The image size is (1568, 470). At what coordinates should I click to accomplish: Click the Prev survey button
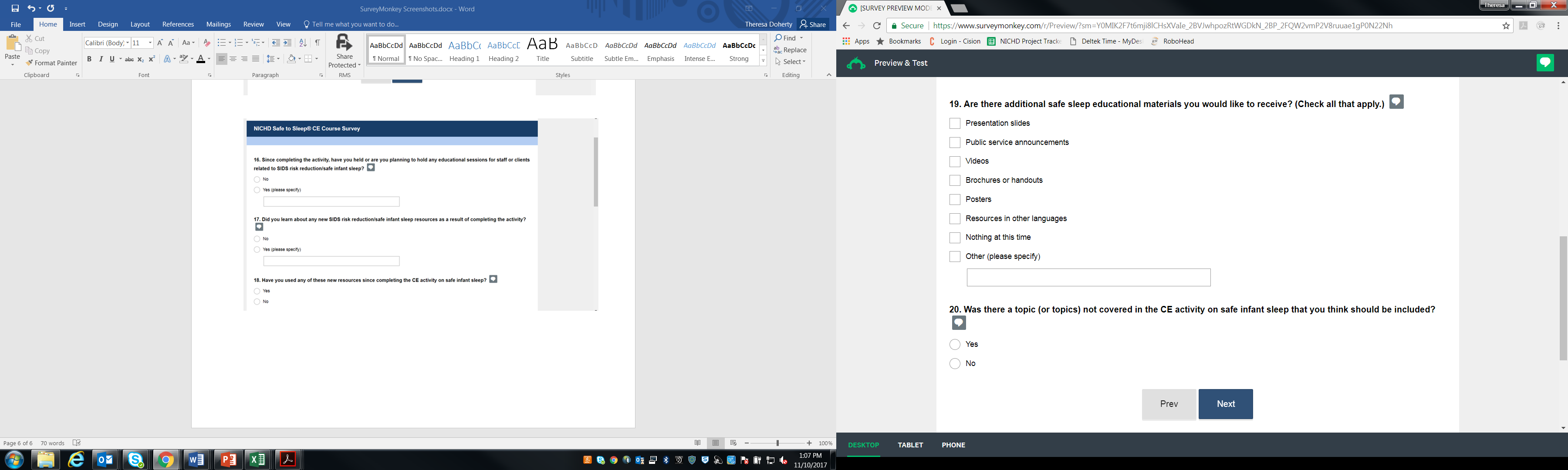[x=1169, y=404]
